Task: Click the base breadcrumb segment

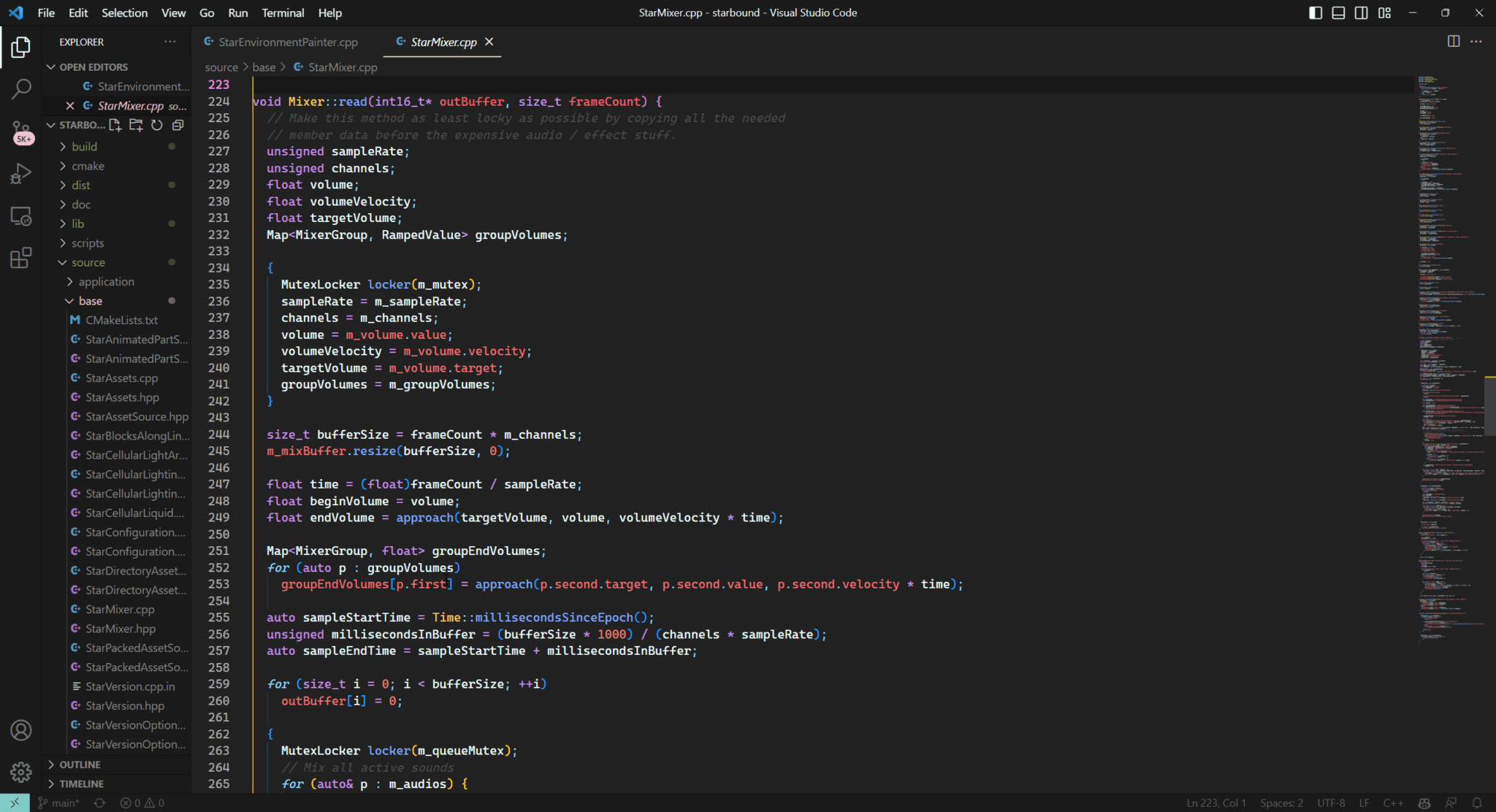Action: point(264,67)
